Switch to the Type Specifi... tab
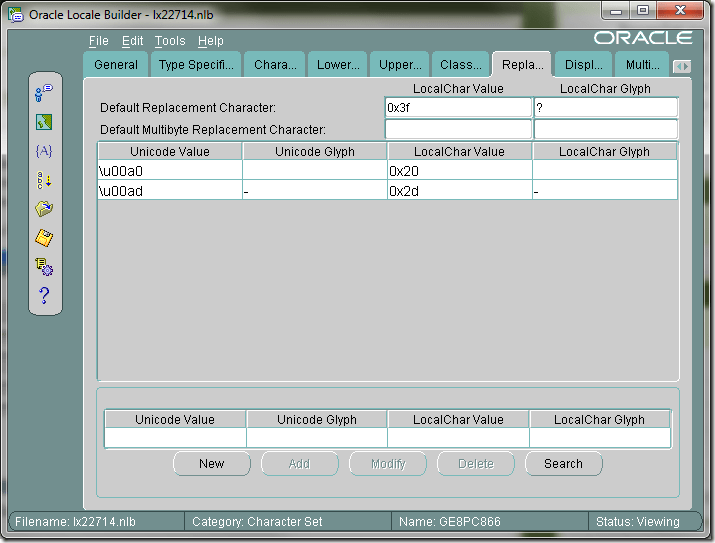The height and width of the screenshot is (543, 715). pos(196,65)
